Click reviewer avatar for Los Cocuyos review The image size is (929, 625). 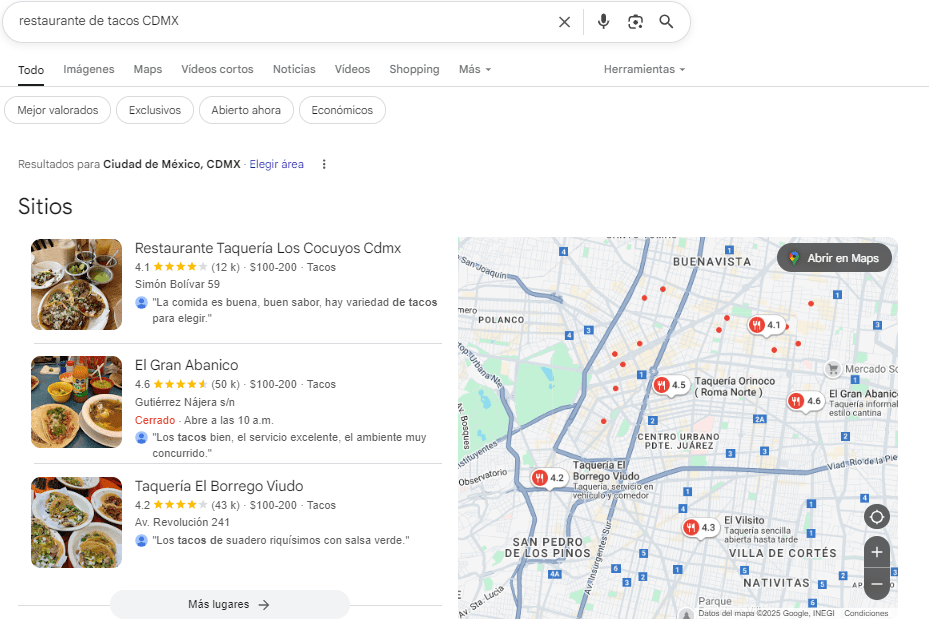click(142, 302)
